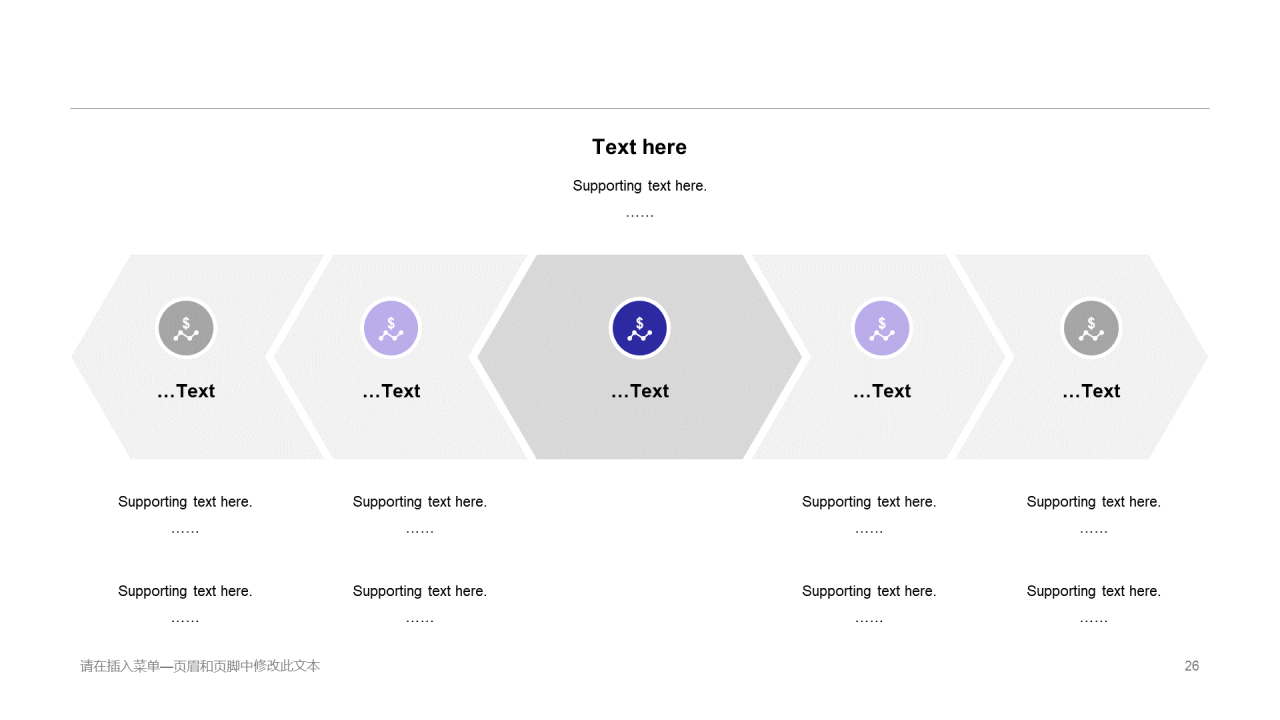Select the gray dollar icon in first hexagon
This screenshot has height=720, width=1280.
coord(186,328)
